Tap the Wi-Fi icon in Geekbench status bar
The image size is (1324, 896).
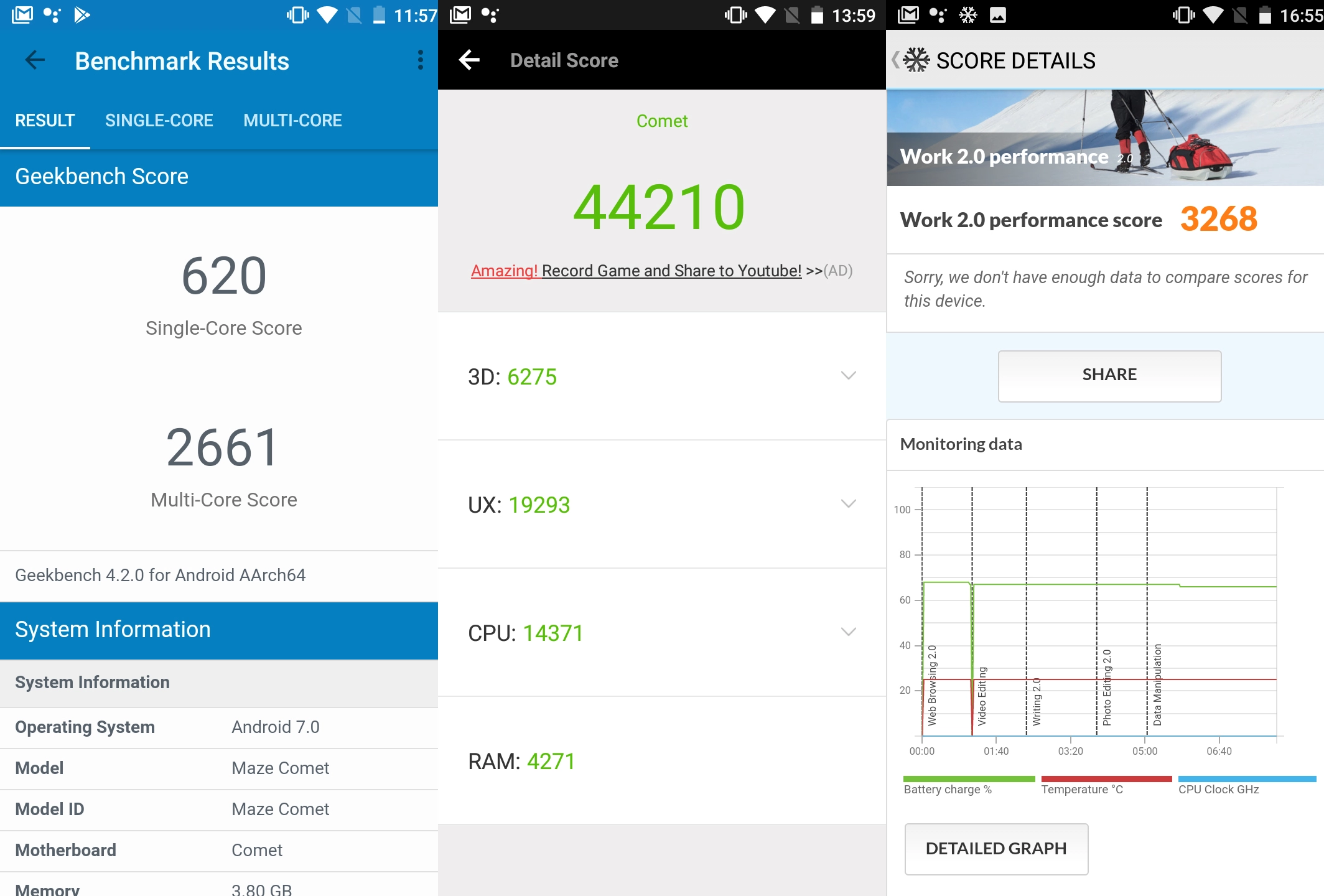327,15
